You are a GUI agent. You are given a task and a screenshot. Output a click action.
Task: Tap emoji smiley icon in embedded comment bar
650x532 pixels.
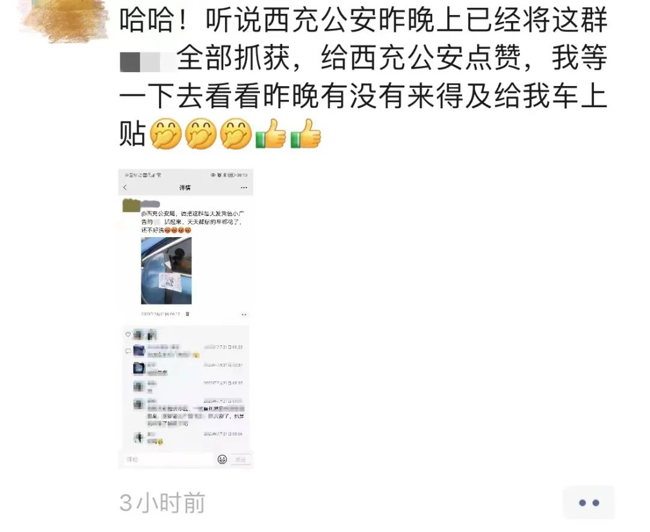click(222, 459)
